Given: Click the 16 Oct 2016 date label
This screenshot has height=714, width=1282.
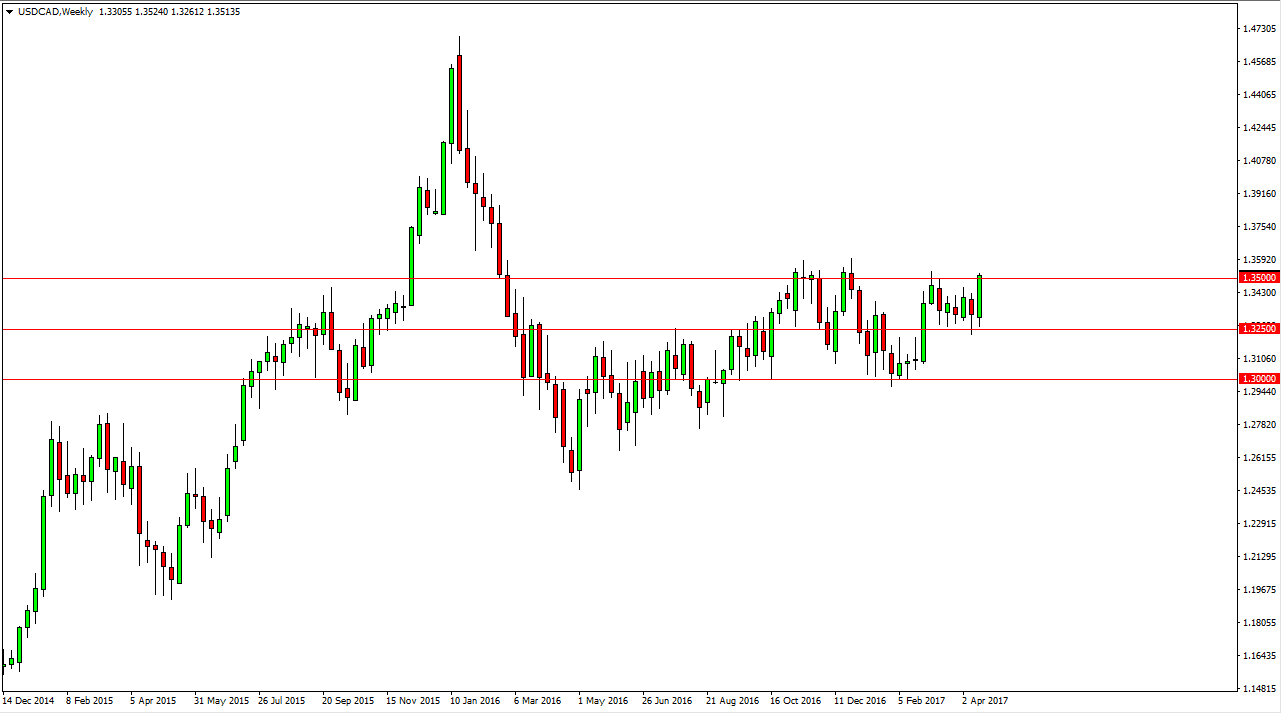Looking at the screenshot, I should [x=795, y=701].
